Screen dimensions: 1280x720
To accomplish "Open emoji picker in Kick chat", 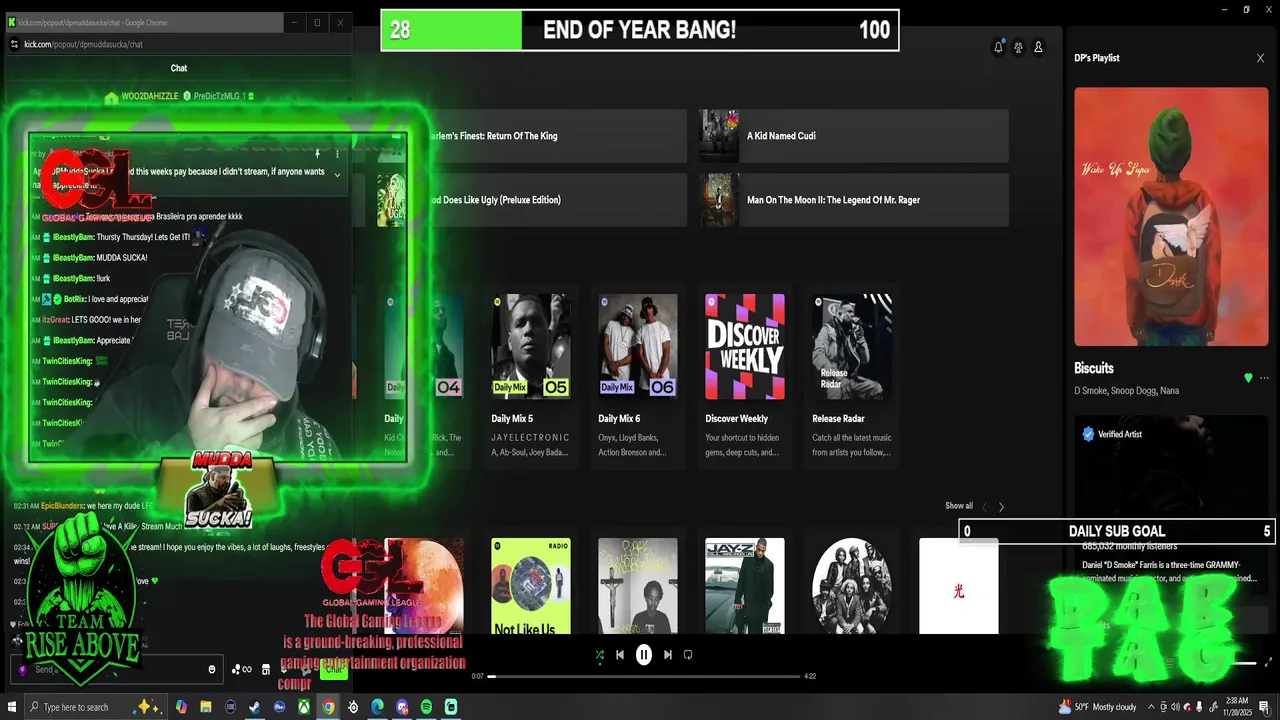I will (212, 669).
